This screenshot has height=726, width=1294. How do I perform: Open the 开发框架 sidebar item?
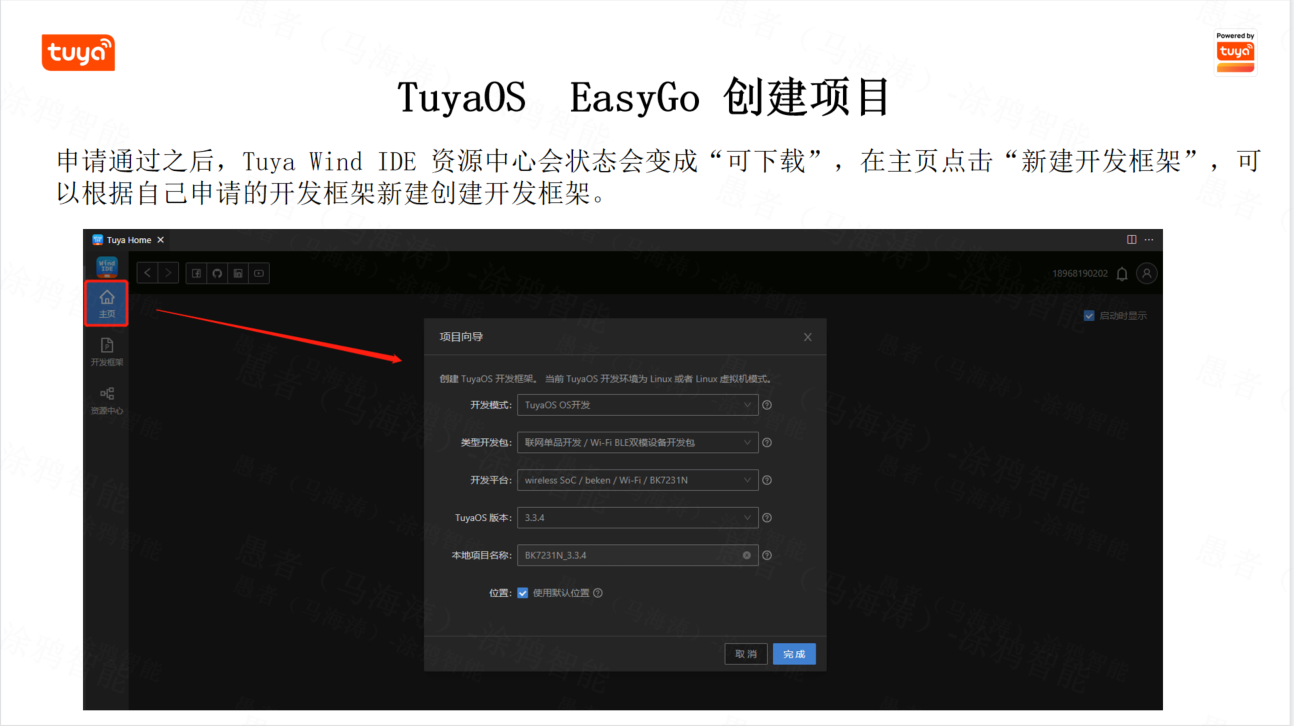coord(107,352)
